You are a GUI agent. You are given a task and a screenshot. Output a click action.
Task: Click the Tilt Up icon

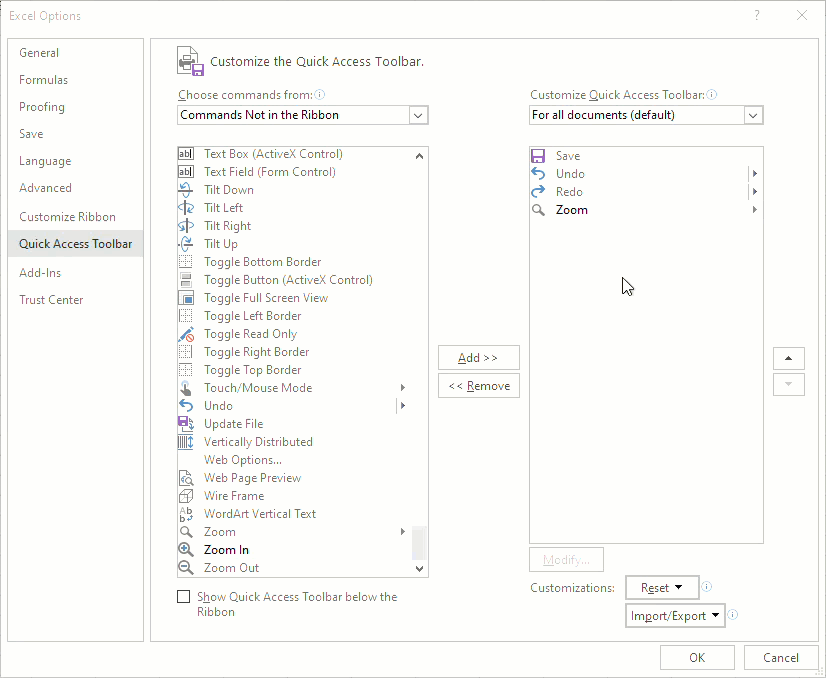click(x=185, y=243)
